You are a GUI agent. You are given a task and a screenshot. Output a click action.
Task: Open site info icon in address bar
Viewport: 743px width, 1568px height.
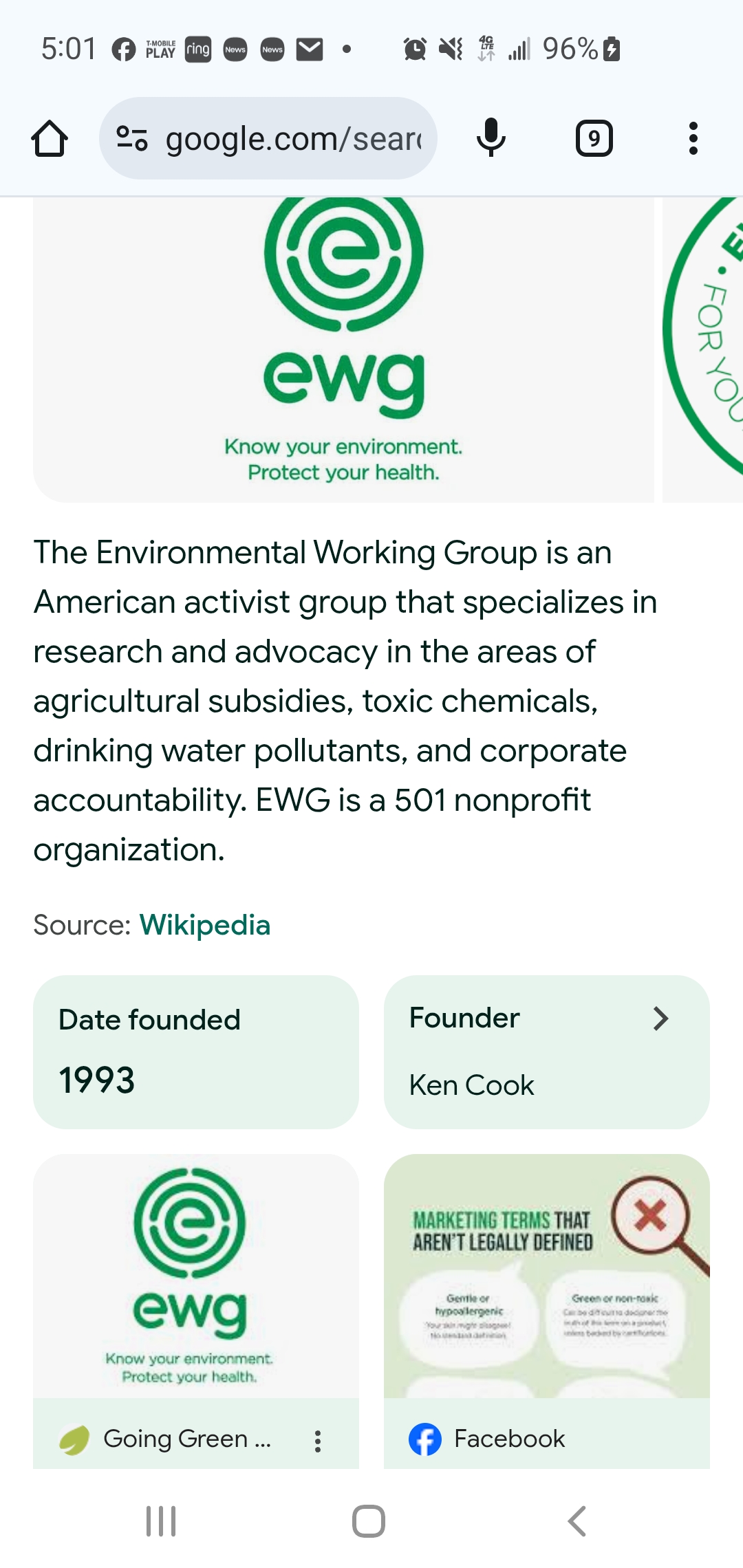131,138
